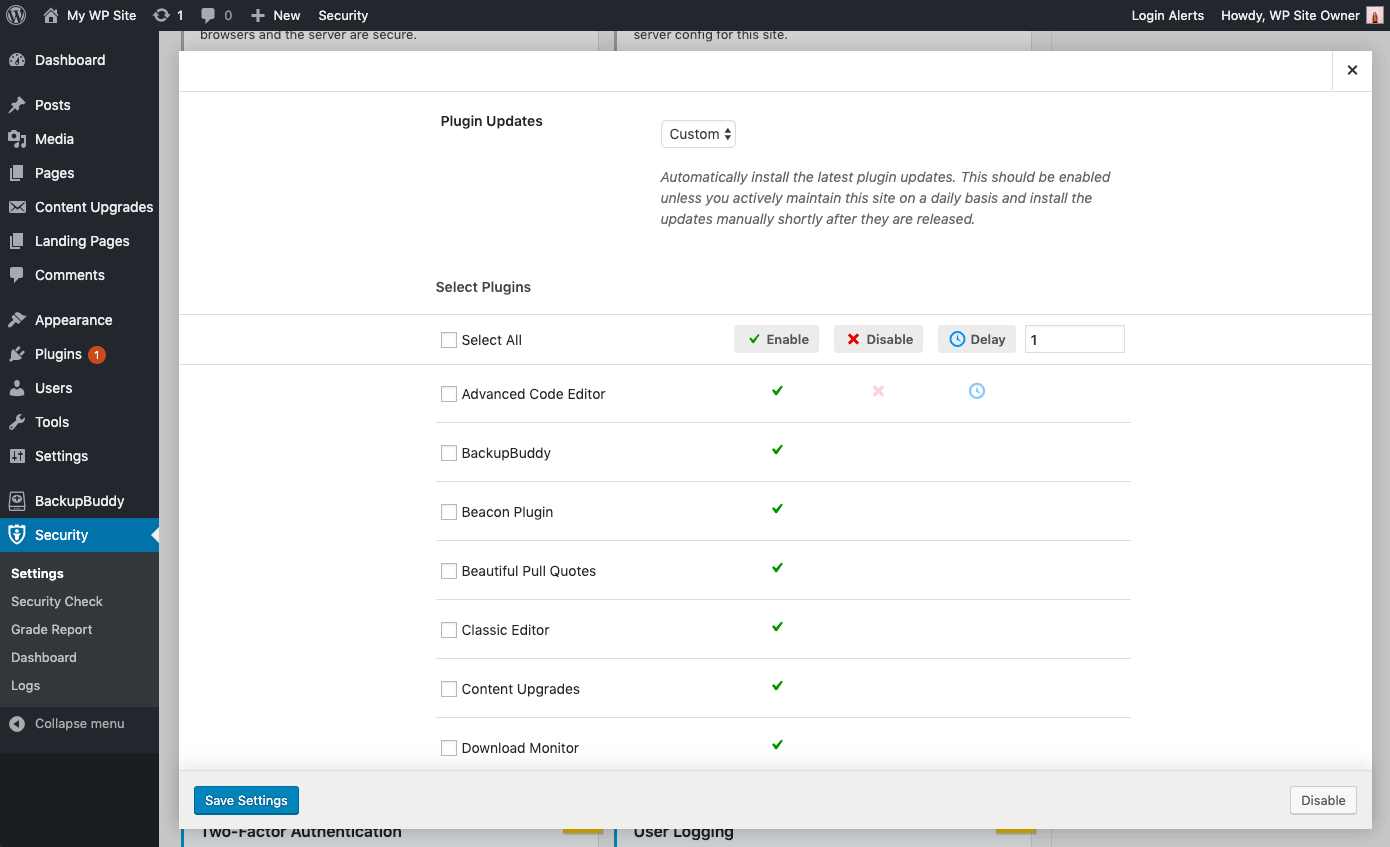This screenshot has width=1390, height=847.
Task: Click the Comments icon in sidebar
Action: (x=17, y=275)
